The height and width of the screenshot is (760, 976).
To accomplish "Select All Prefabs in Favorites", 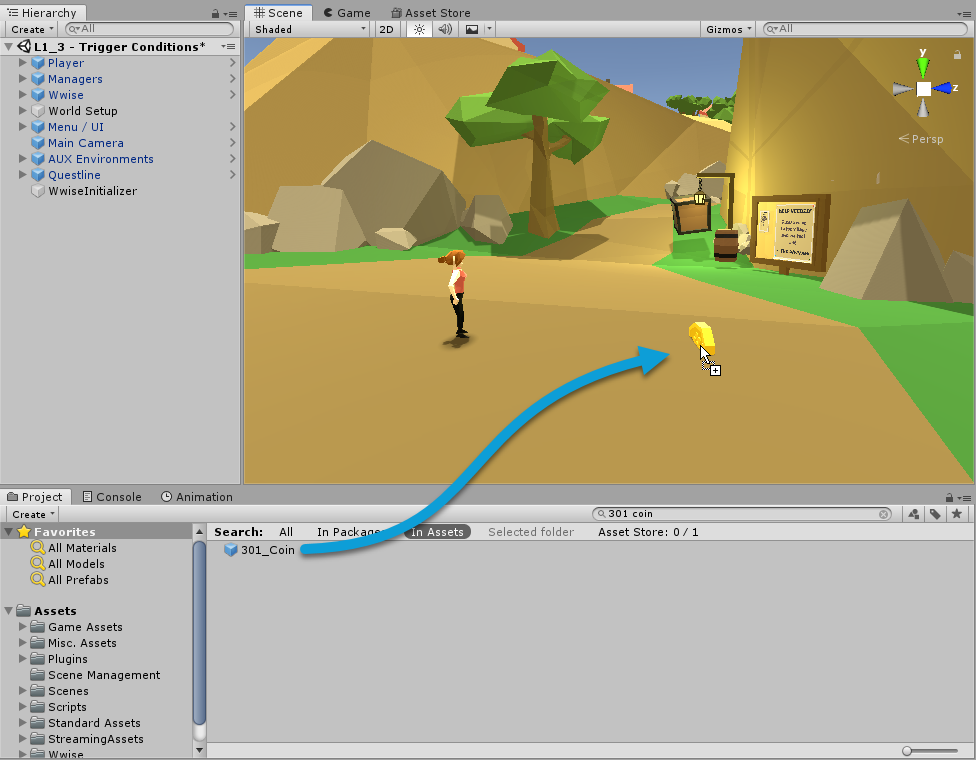I will tap(78, 580).
